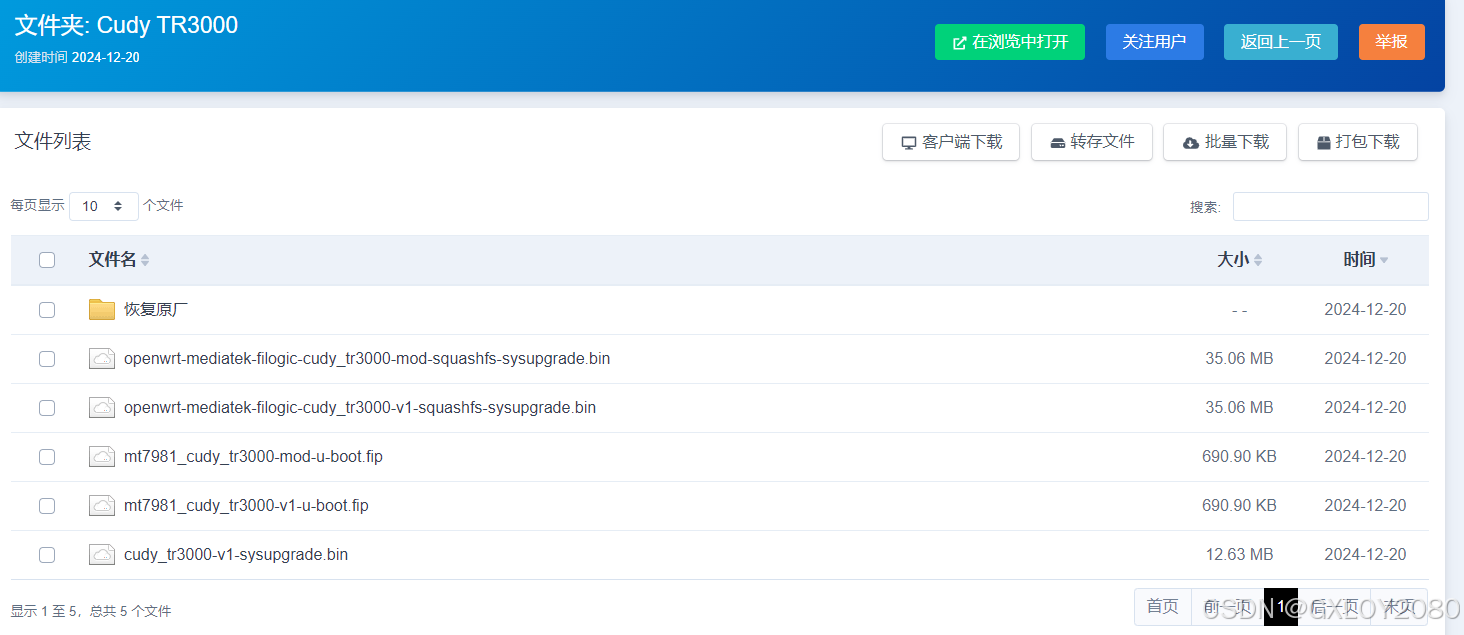Open mt7981_cudy_tr3000-v1-u-boot.fip file link
The image size is (1464, 635).
[246, 506]
